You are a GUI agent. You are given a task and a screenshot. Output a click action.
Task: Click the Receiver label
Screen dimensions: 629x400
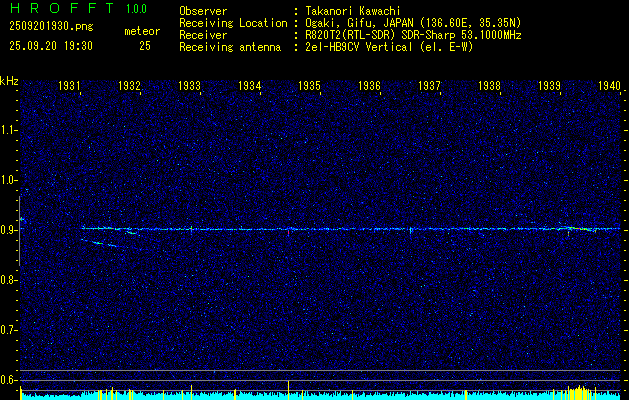[x=203, y=35]
